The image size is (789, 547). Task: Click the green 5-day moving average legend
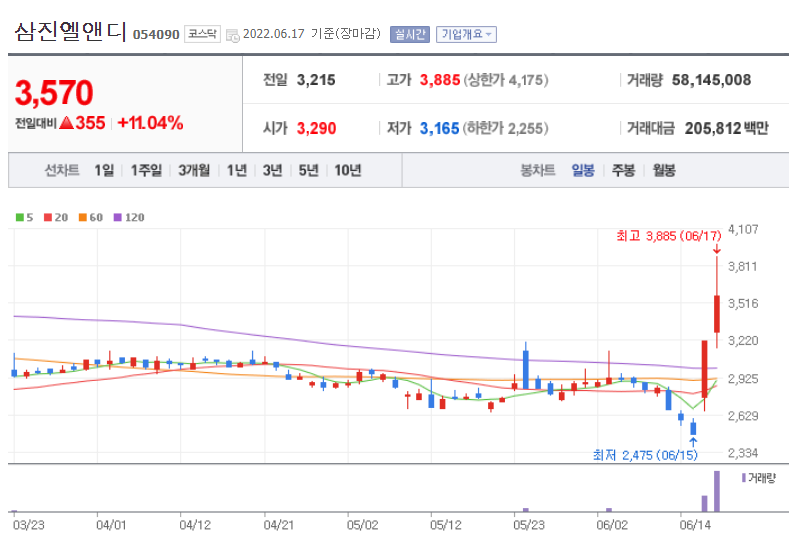click(24, 217)
